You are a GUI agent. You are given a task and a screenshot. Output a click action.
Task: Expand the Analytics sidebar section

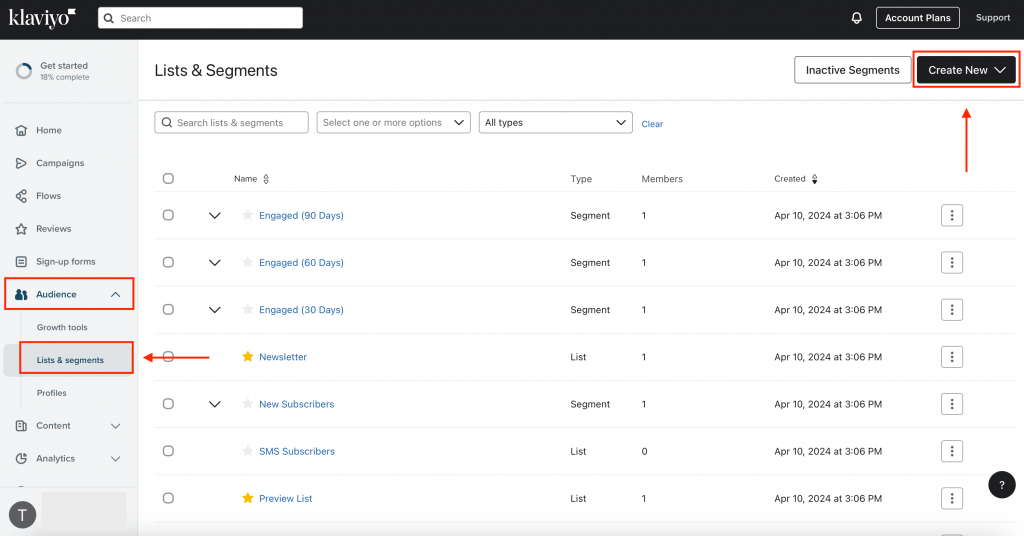pyautogui.click(x=116, y=458)
